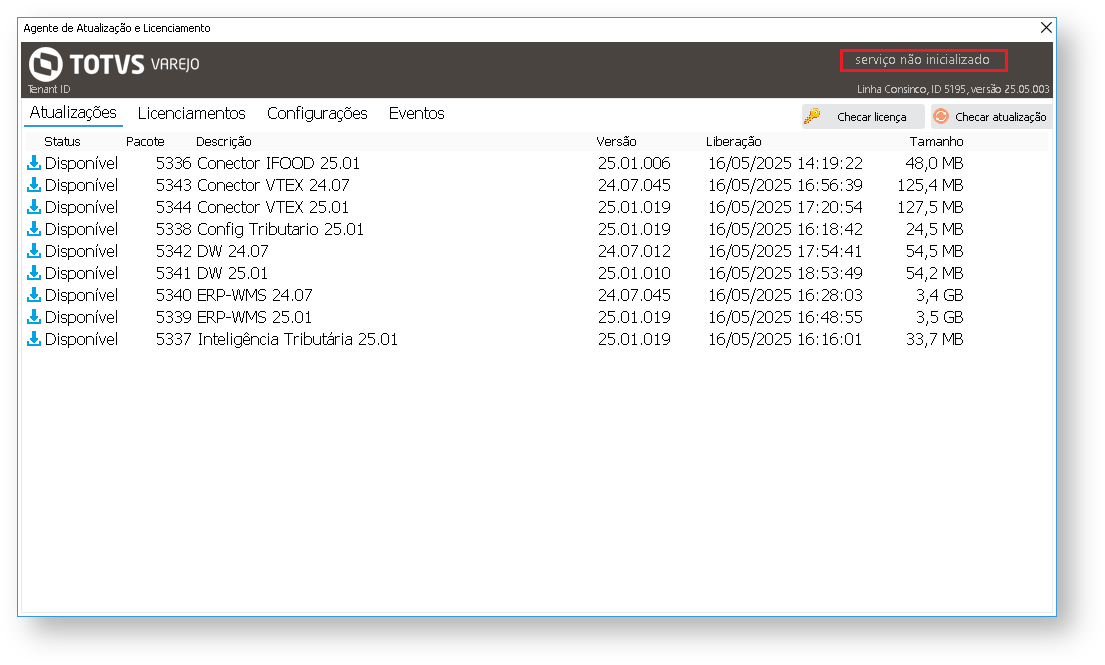Click release date 16/05/2025 14:19:22

(x=785, y=163)
